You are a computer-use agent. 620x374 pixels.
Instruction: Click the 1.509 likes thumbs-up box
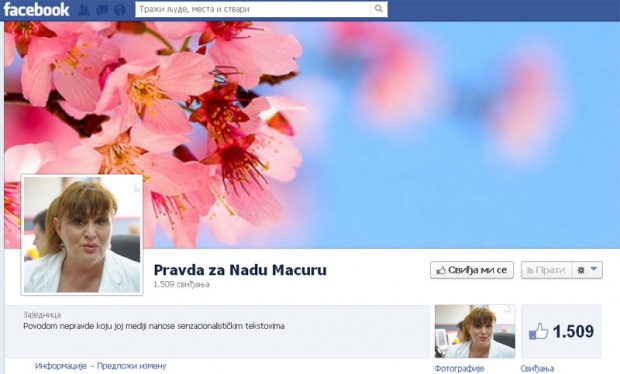tap(561, 331)
